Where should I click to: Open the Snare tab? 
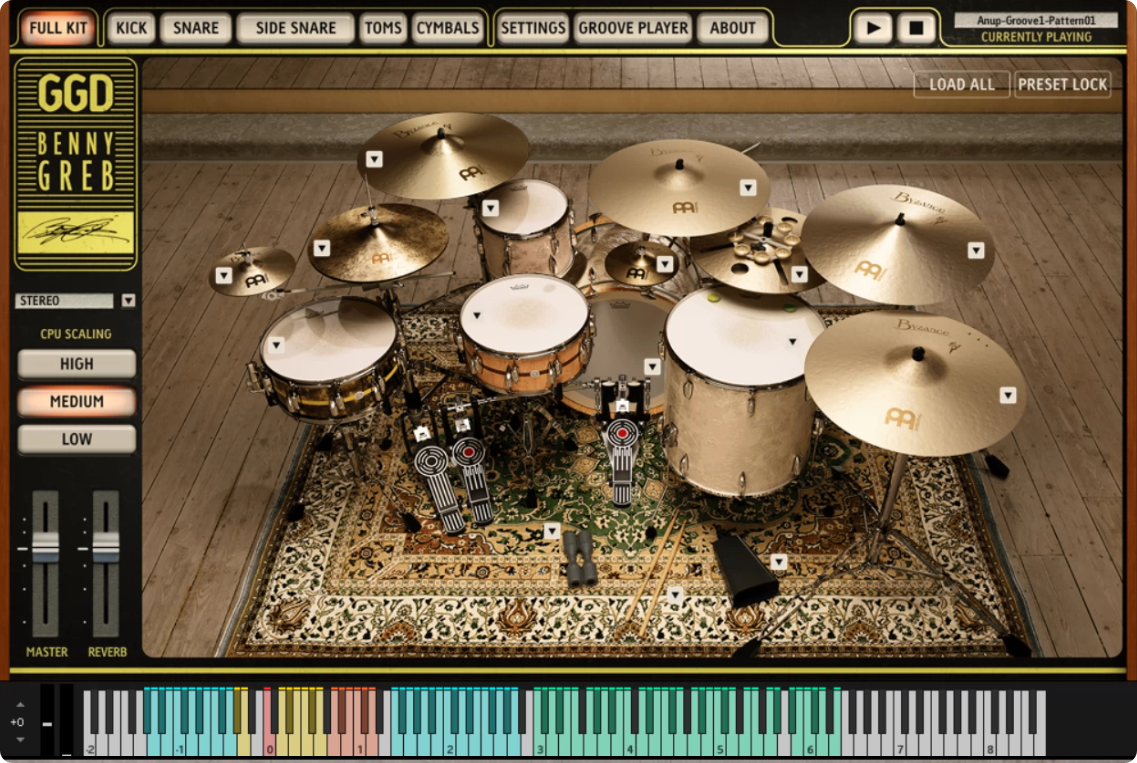[196, 28]
